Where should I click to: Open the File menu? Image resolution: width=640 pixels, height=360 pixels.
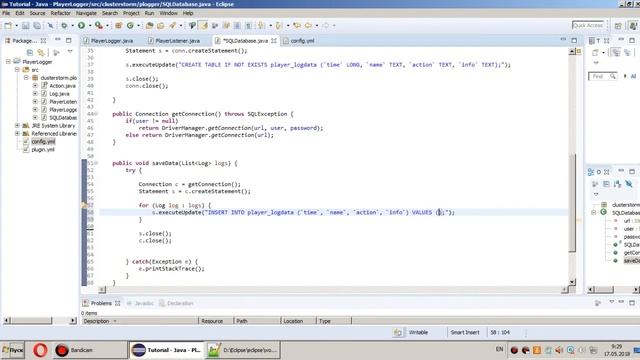tap(6, 13)
